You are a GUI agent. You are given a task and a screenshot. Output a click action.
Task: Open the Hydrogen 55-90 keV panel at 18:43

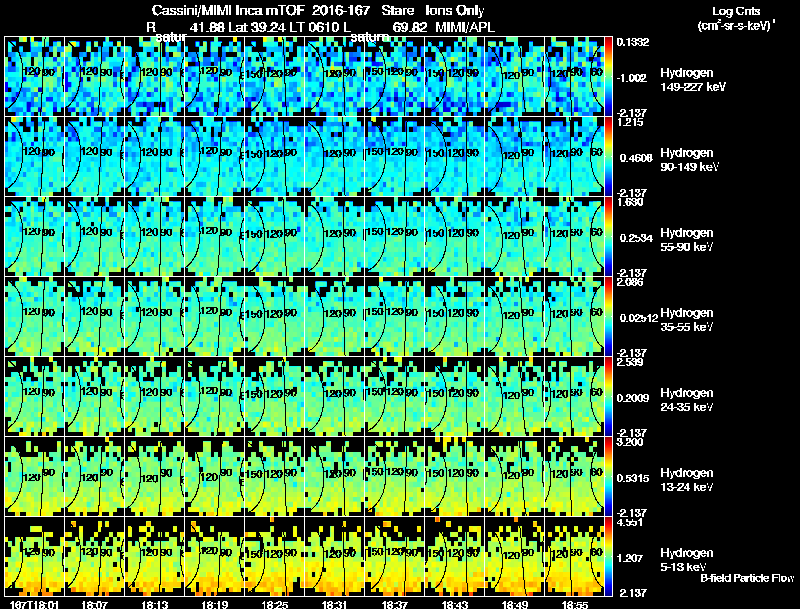point(455,236)
